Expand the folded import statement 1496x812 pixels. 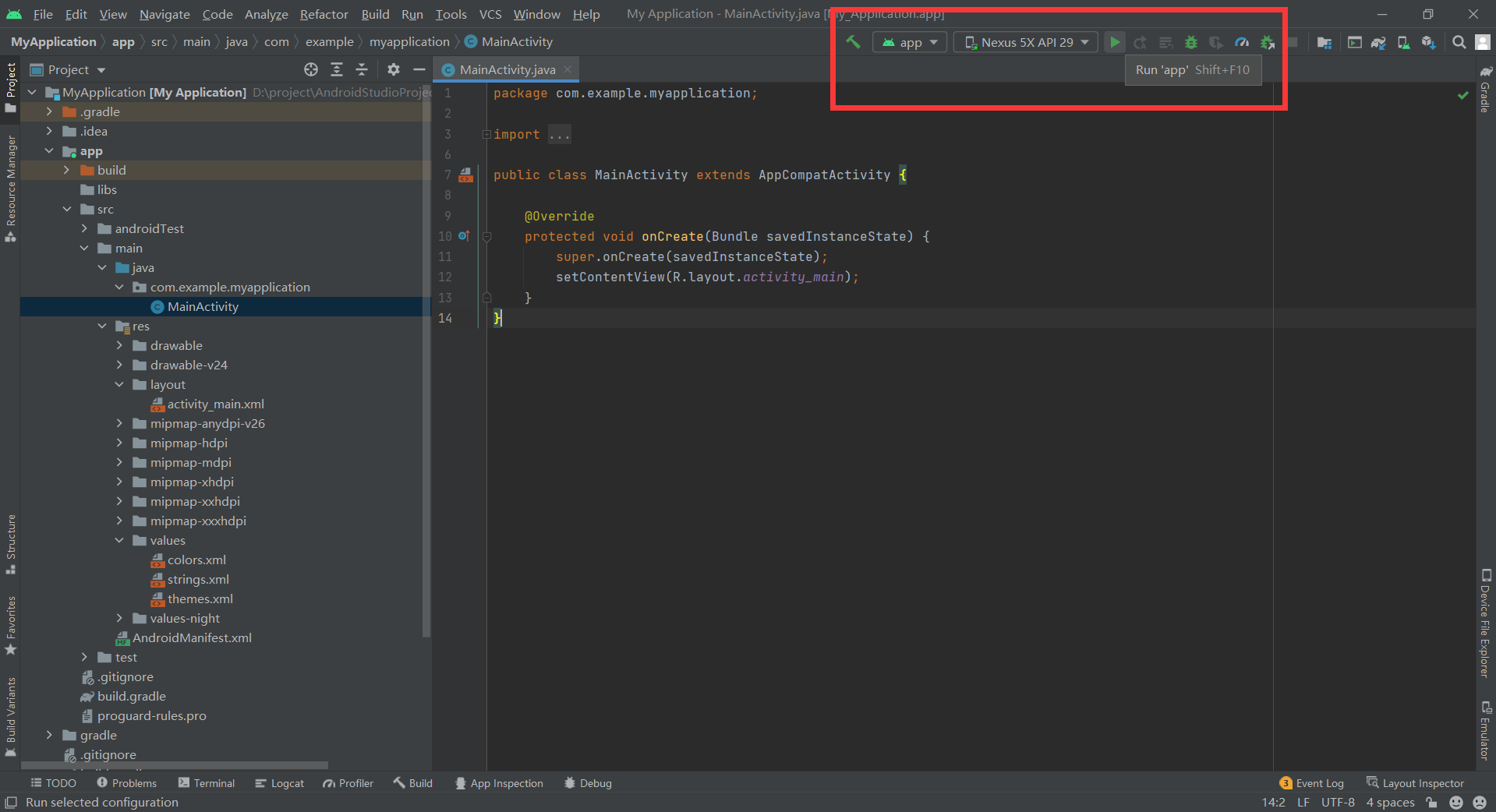point(486,134)
